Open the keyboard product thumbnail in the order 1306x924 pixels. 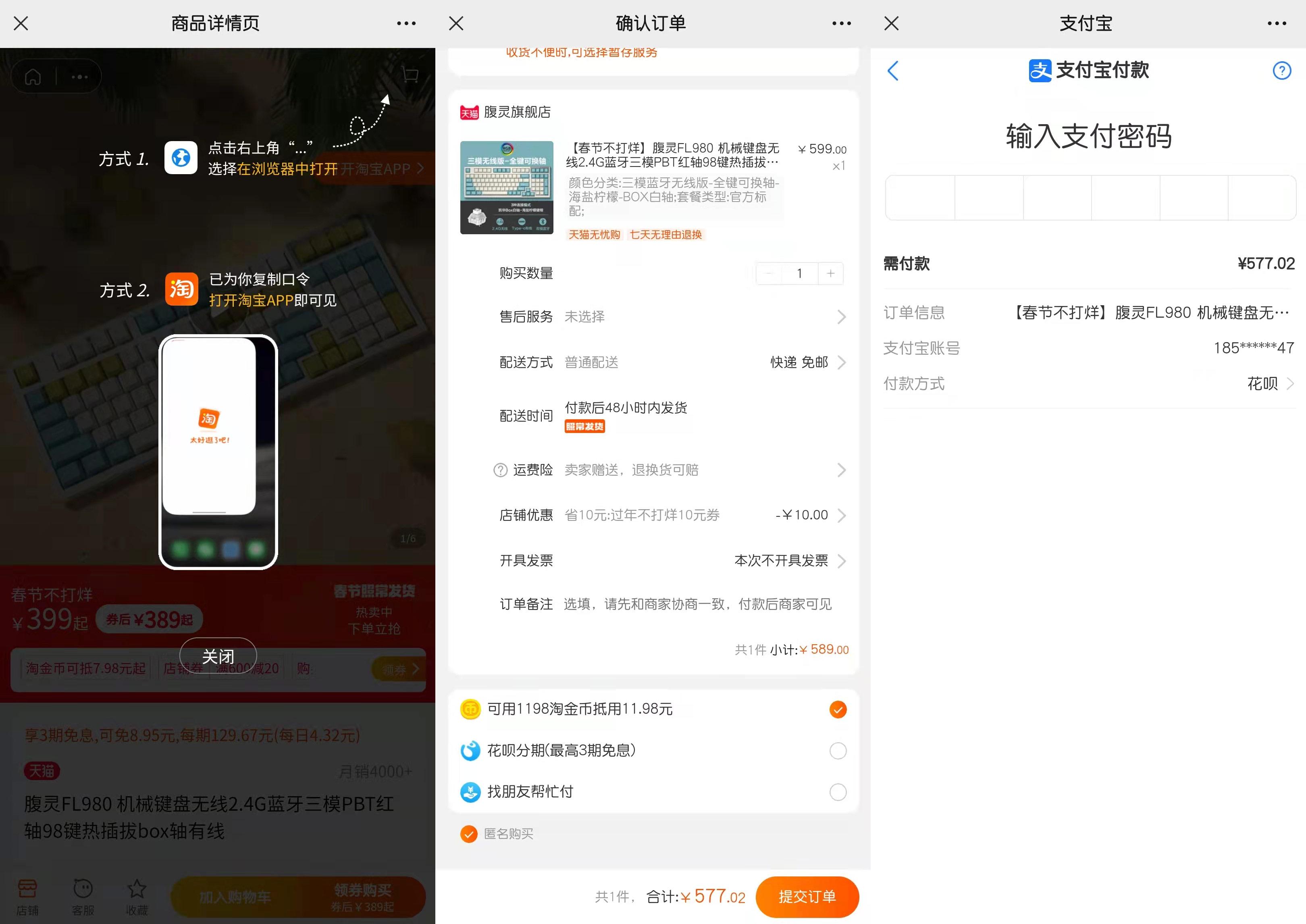click(506, 187)
